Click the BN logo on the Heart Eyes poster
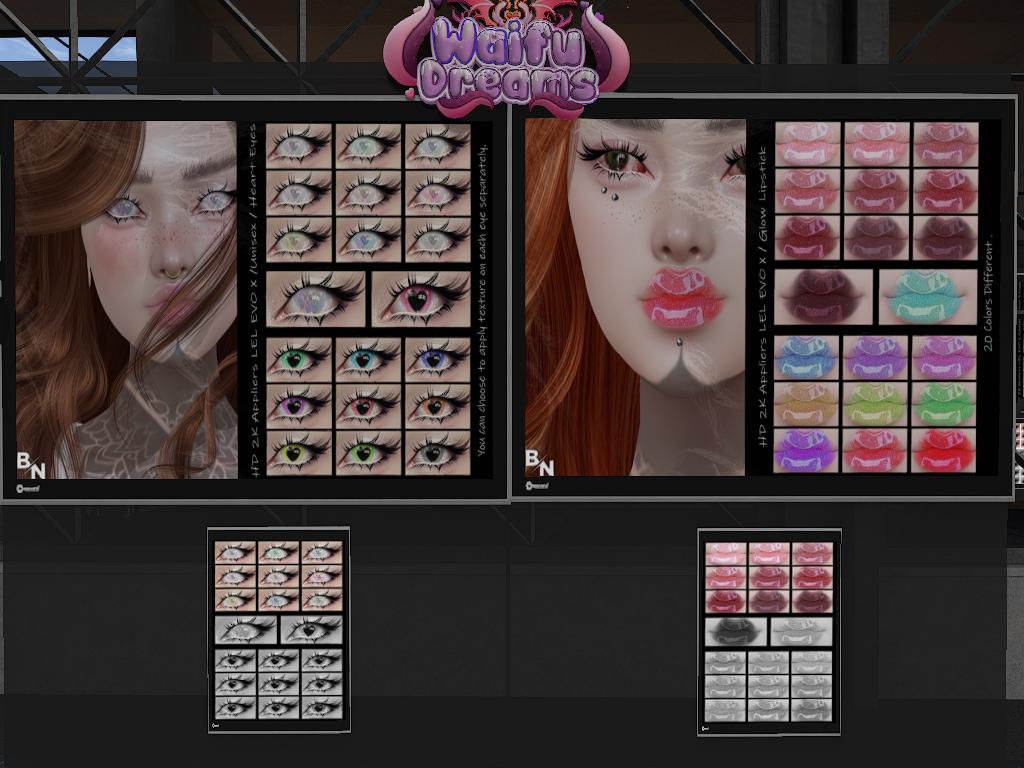 [x=31, y=464]
